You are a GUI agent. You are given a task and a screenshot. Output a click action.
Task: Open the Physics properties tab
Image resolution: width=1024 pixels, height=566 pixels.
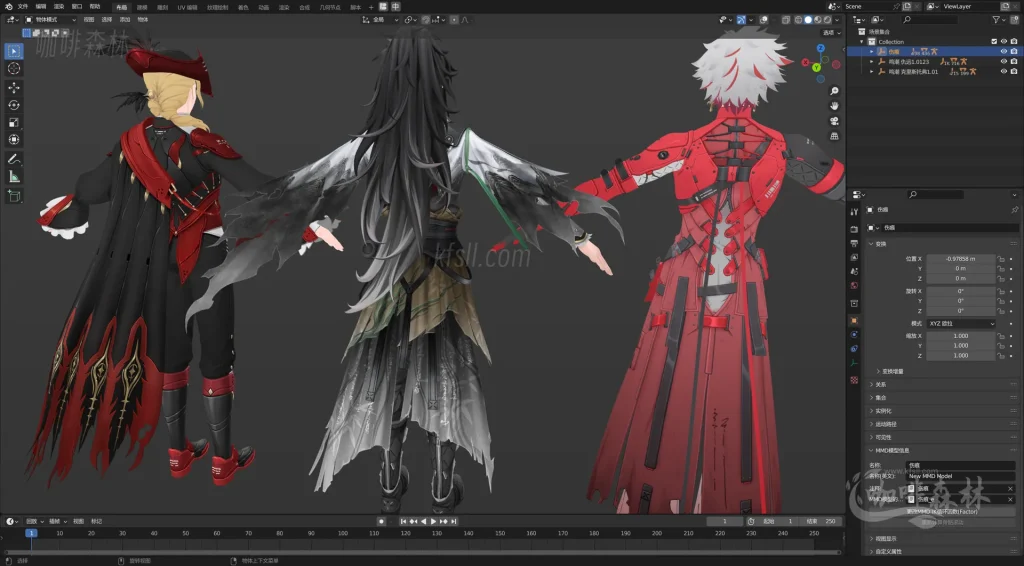click(x=854, y=334)
